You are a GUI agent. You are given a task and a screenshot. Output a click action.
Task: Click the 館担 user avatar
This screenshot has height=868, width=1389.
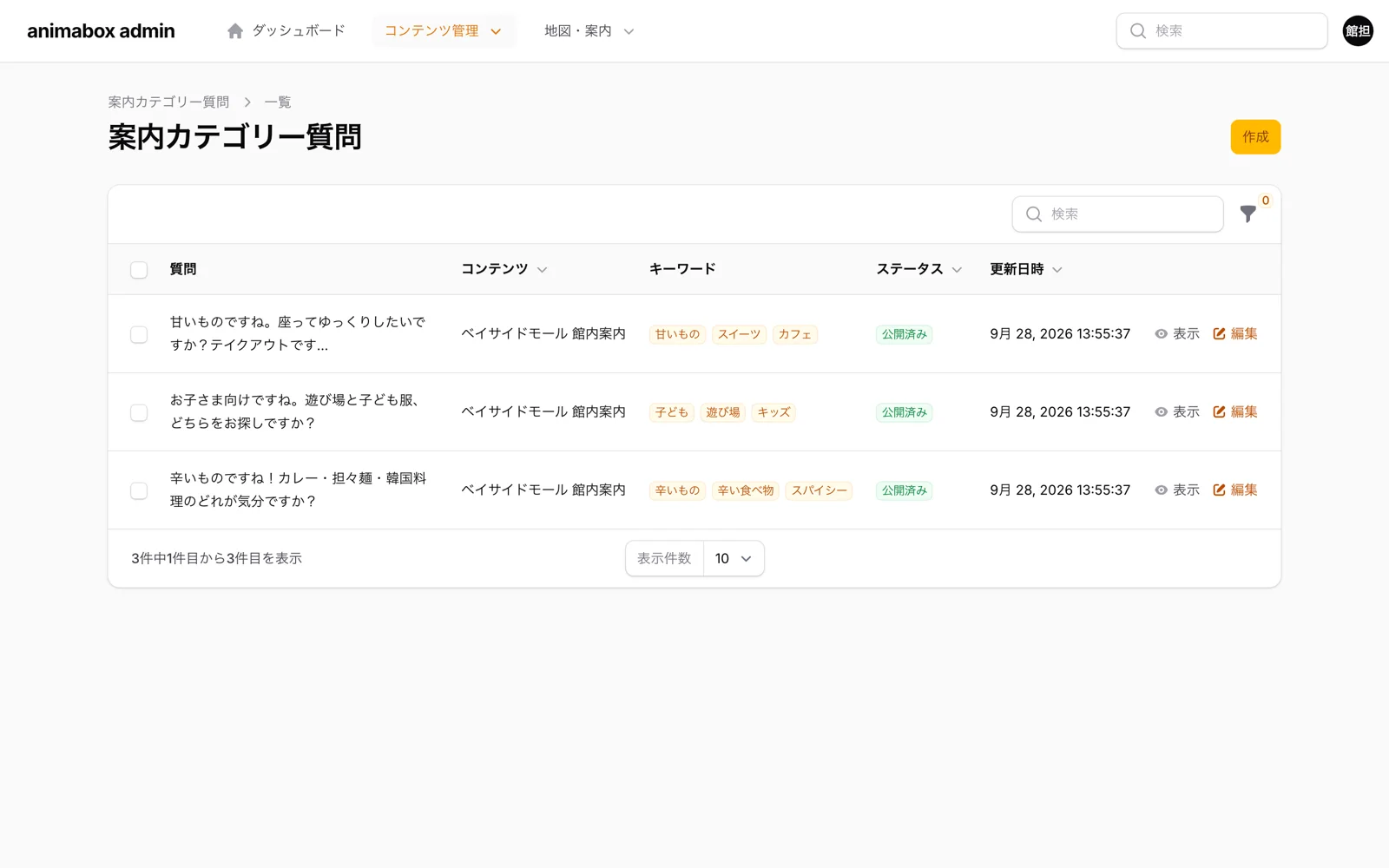(1358, 31)
